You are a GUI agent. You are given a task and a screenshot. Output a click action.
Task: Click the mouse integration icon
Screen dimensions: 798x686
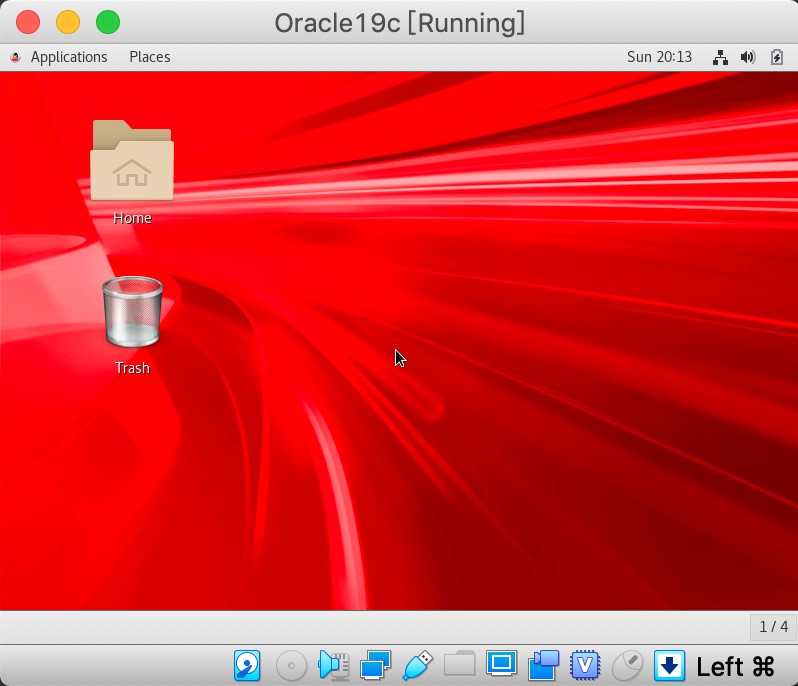click(628, 665)
